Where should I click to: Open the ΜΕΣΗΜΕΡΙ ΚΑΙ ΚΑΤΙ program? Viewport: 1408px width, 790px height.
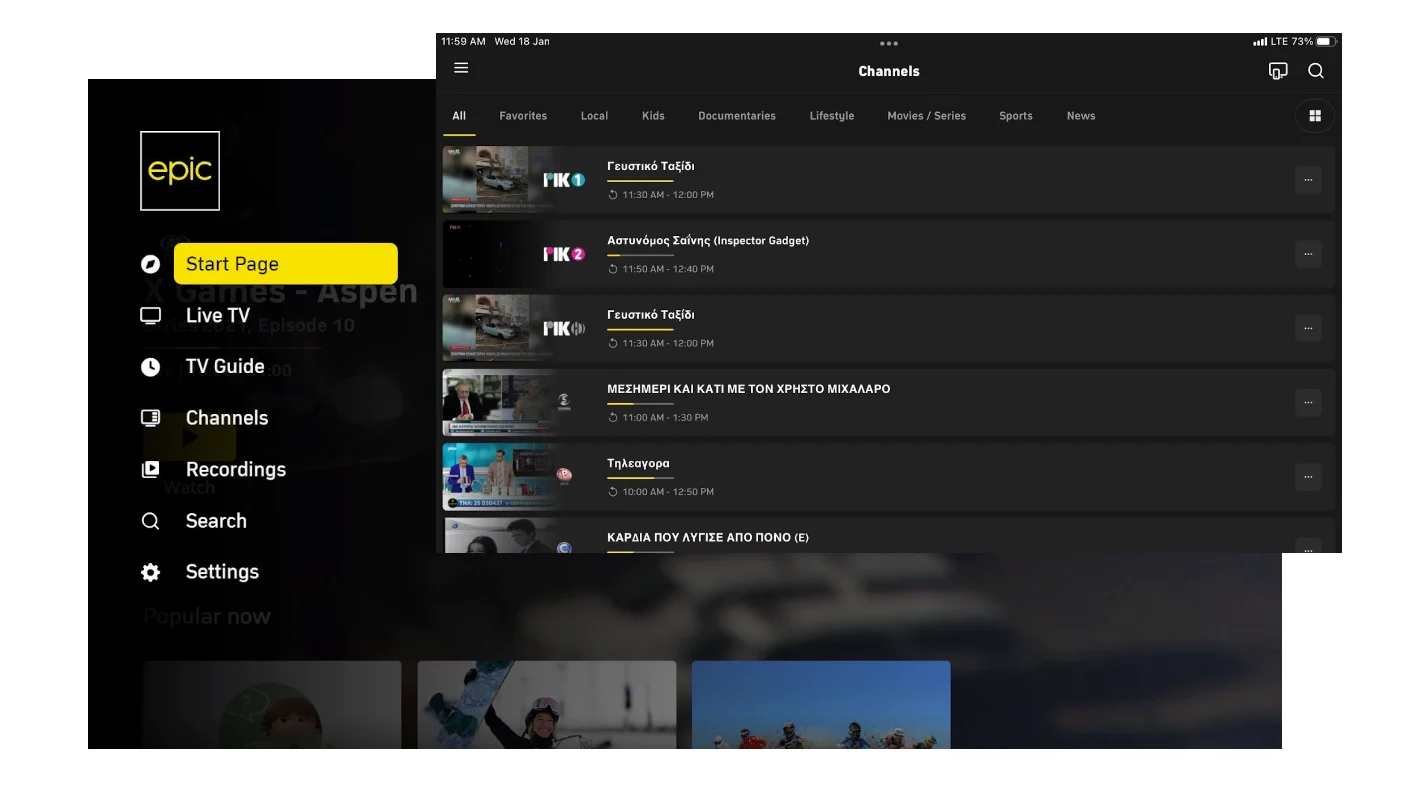coord(748,388)
